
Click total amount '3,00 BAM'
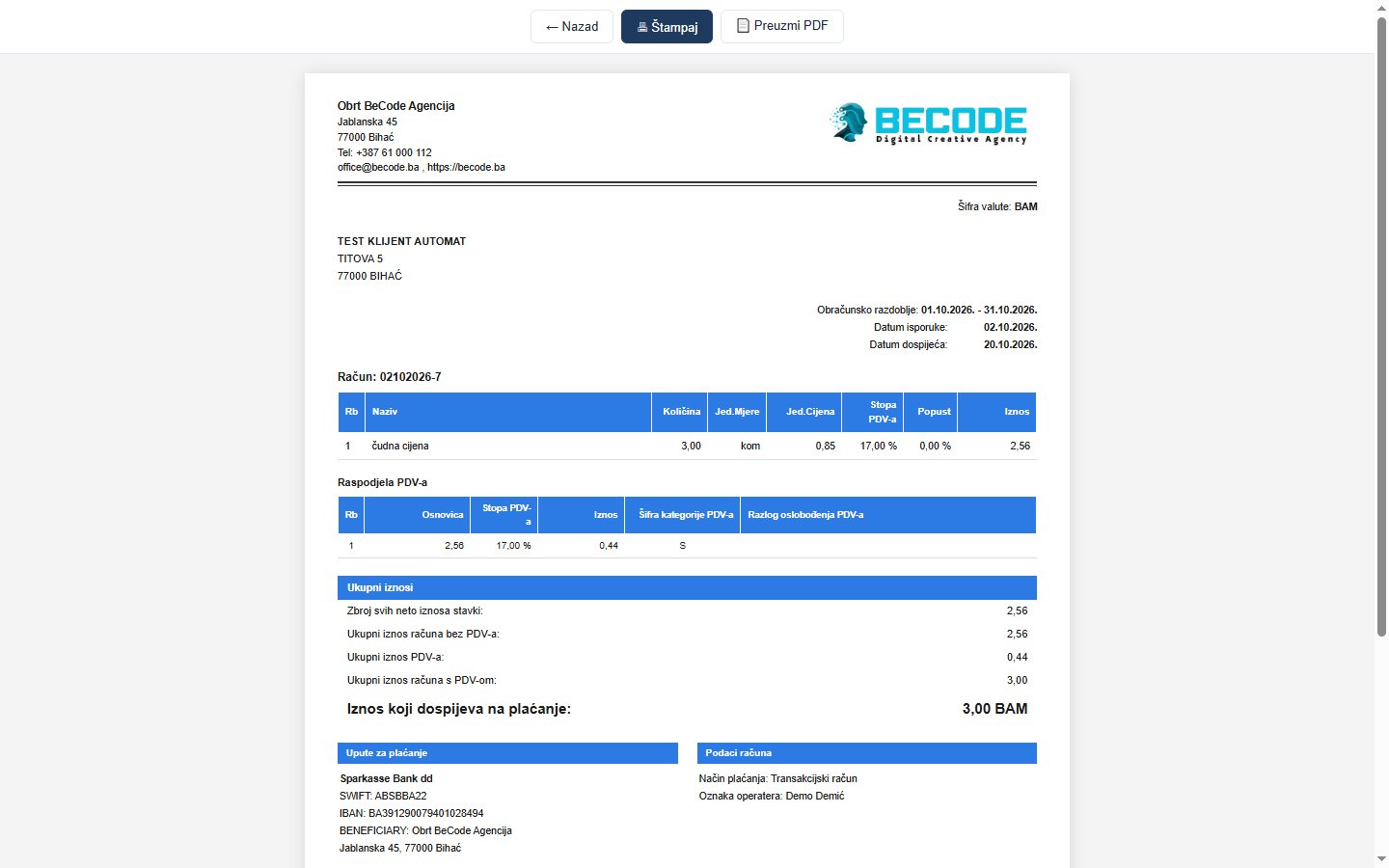[x=994, y=709]
